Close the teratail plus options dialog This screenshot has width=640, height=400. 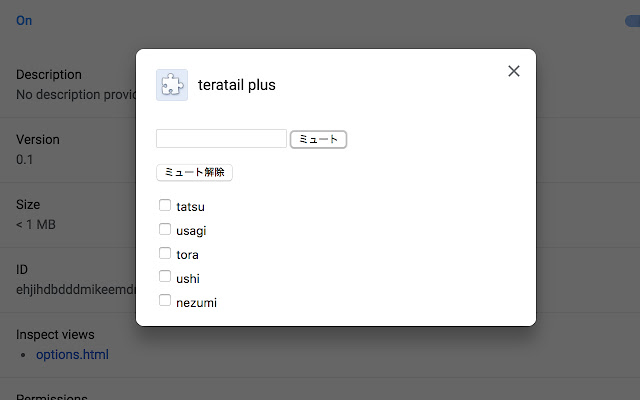(514, 71)
